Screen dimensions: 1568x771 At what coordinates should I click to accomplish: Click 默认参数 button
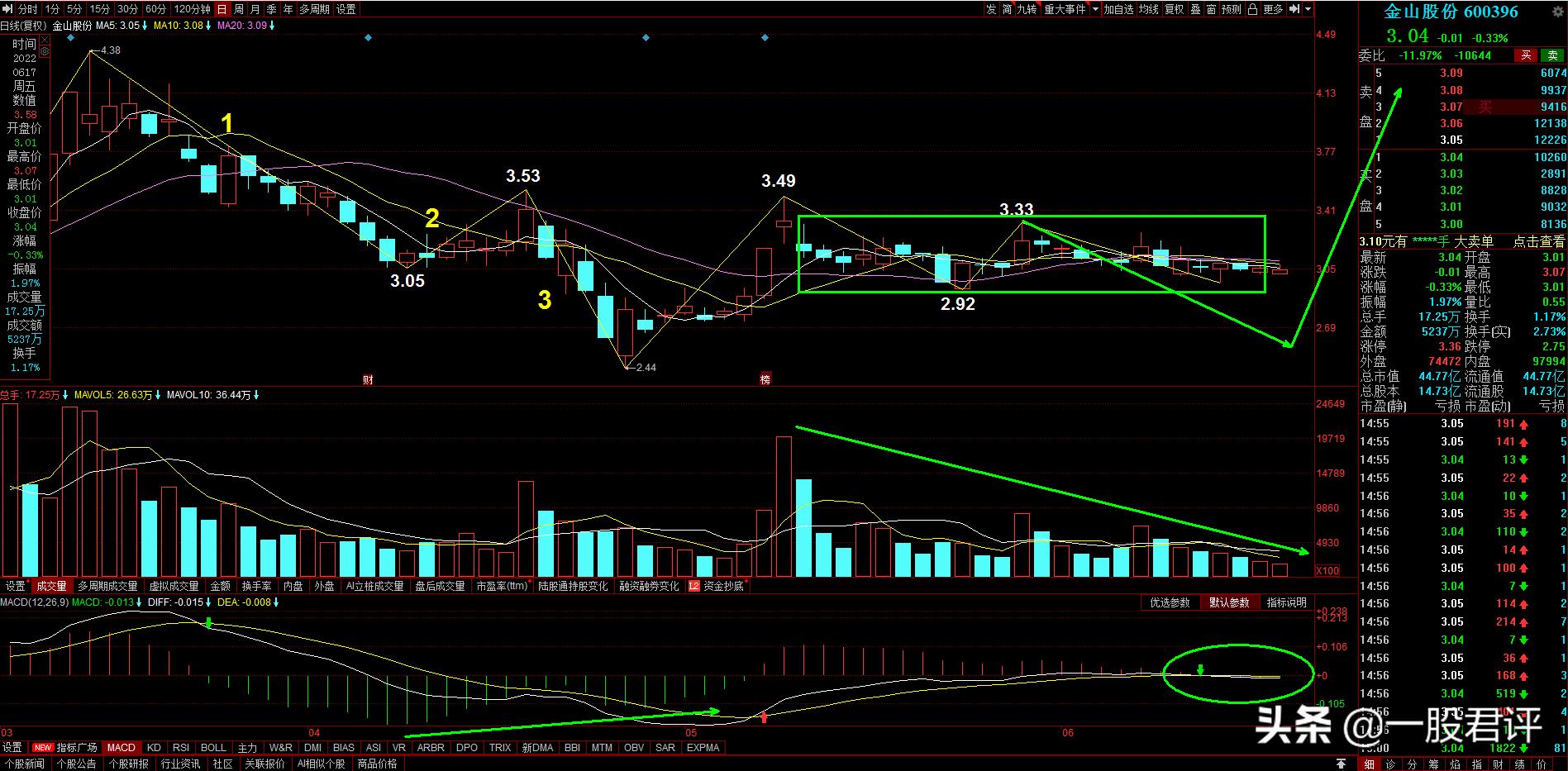coord(1230,602)
